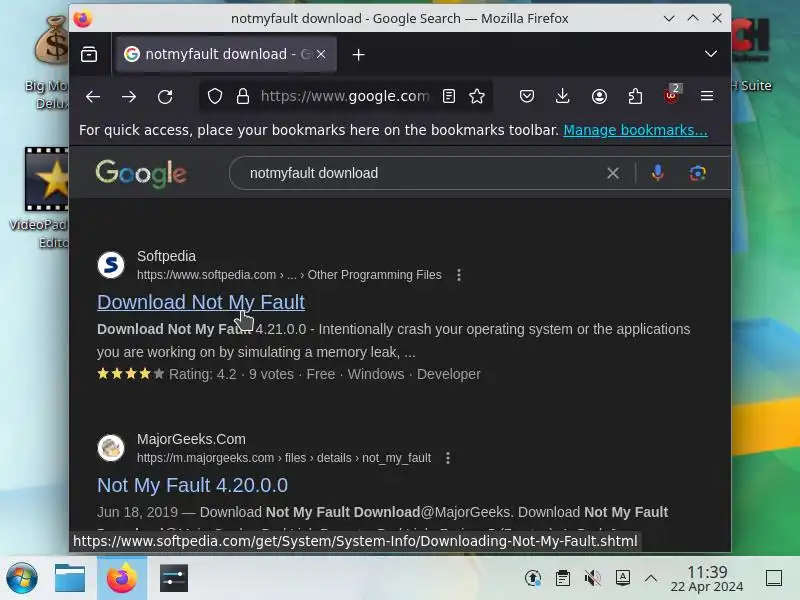The image size is (800, 600).
Task: Start voice search with microphone icon
Action: 658,173
